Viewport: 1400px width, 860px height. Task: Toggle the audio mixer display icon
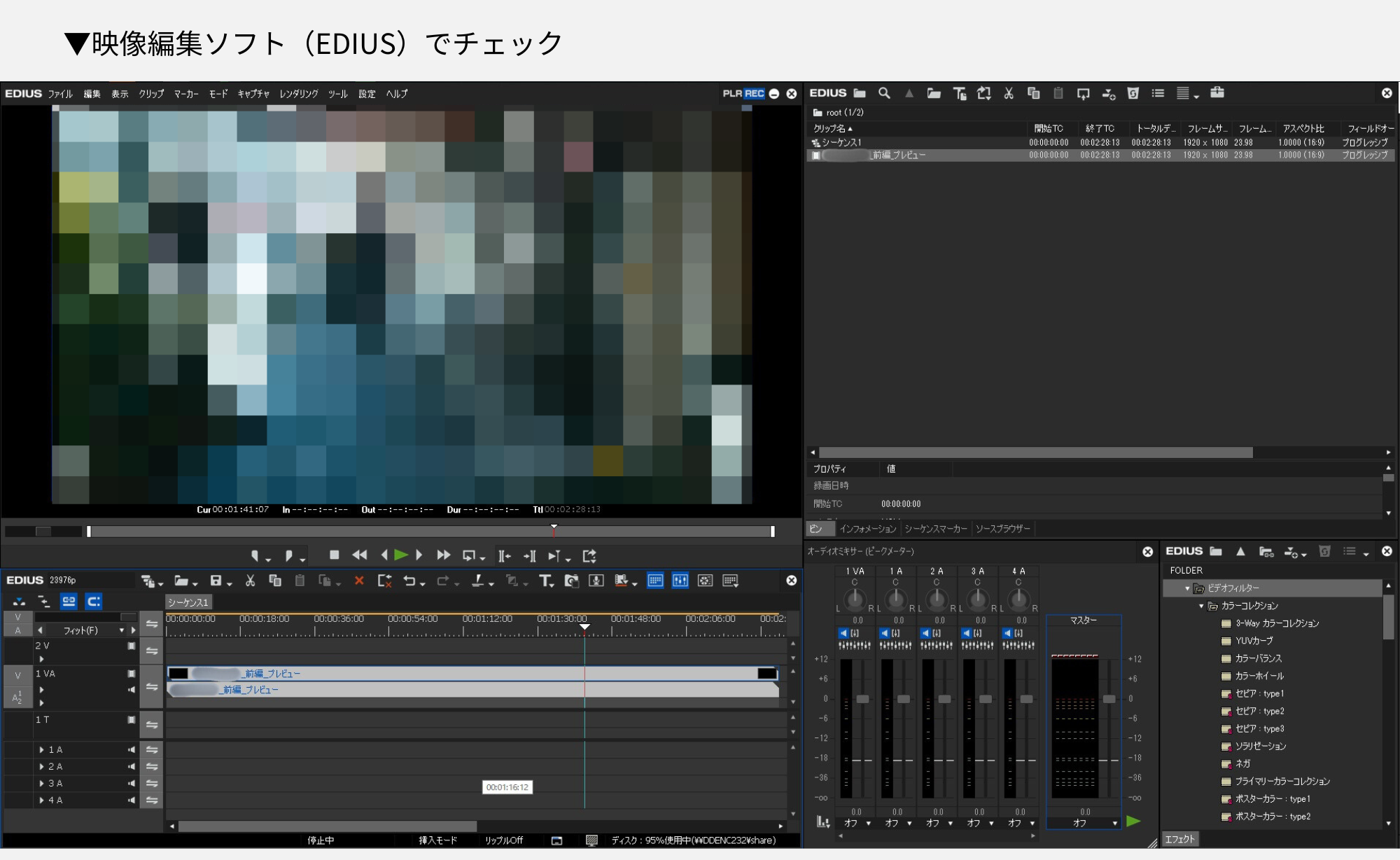point(680,581)
